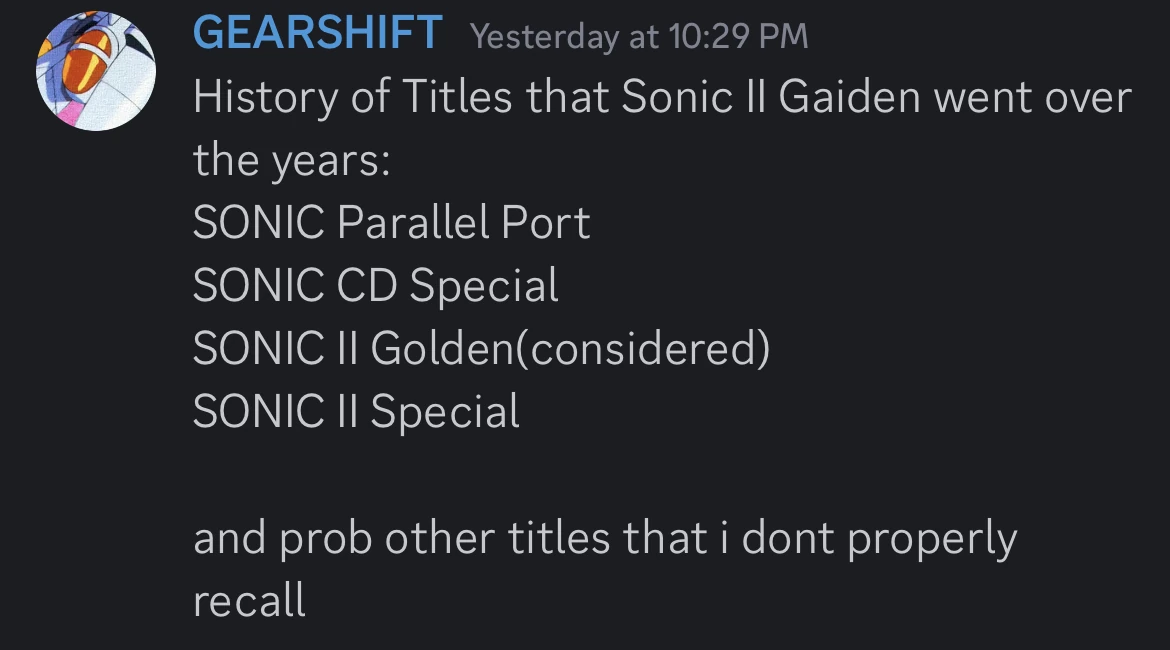Screen dimensions: 1170x650
Task: Click GEARSHIFT's robot profile avatar
Action: 96,73
